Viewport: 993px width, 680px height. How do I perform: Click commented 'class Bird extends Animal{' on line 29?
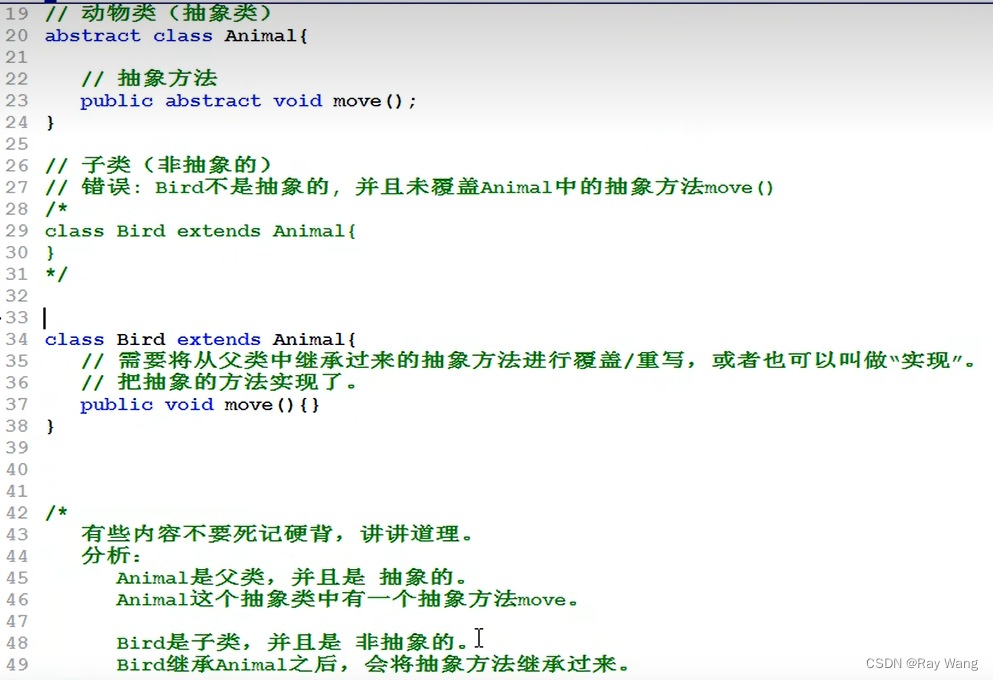(200, 230)
